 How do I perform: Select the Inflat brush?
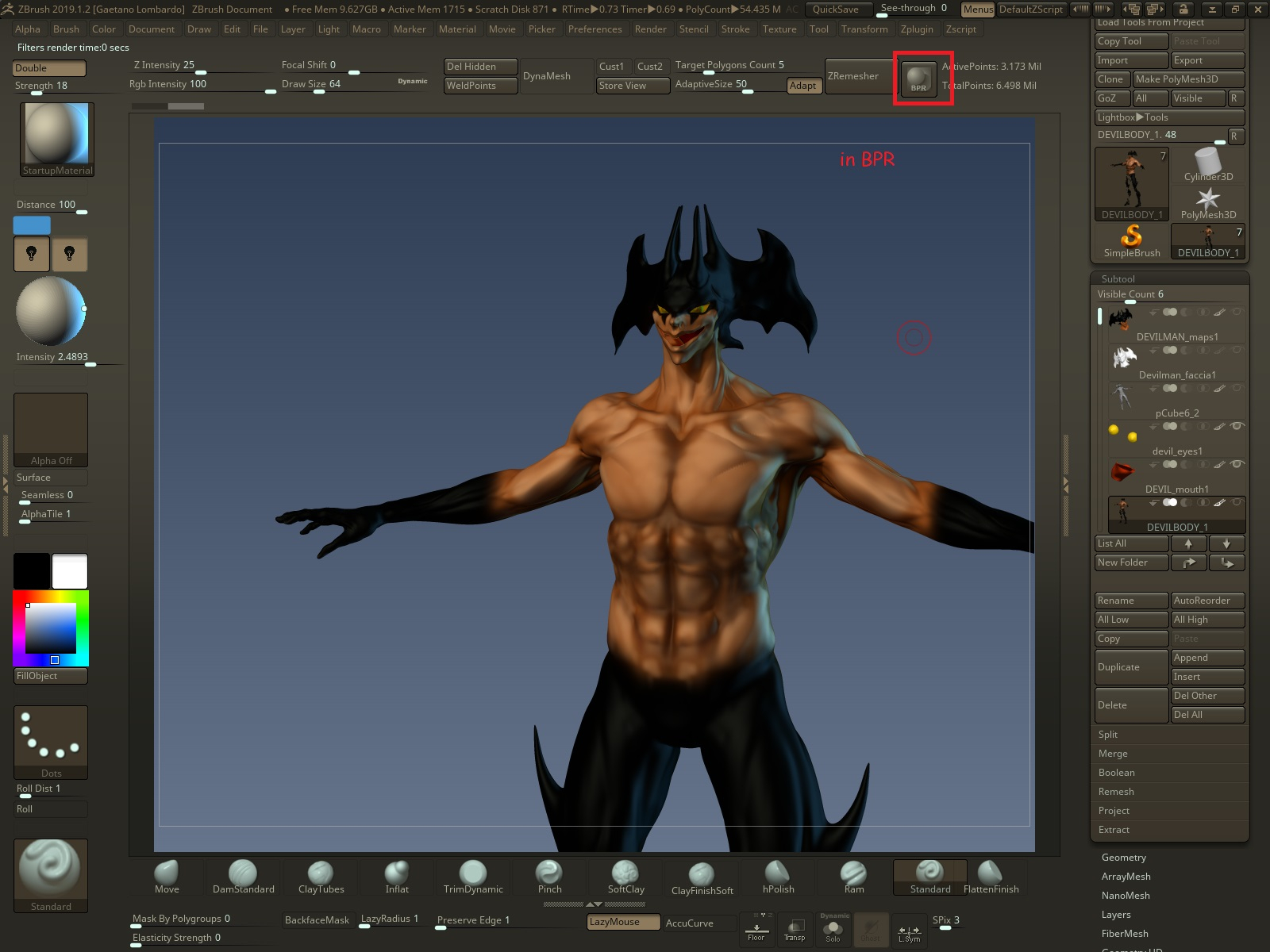click(x=397, y=877)
